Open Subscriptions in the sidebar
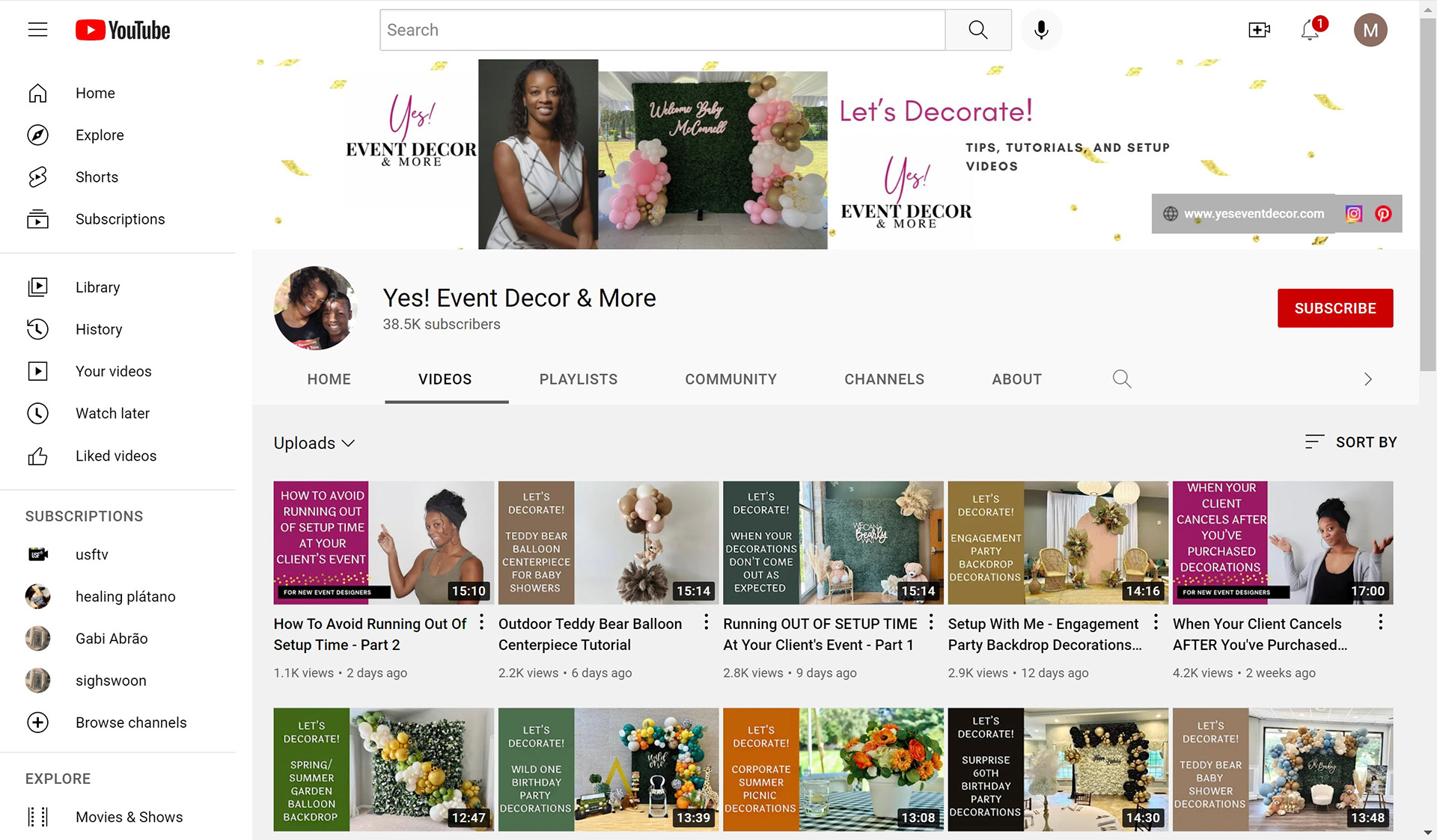The image size is (1437, 840). [118, 219]
